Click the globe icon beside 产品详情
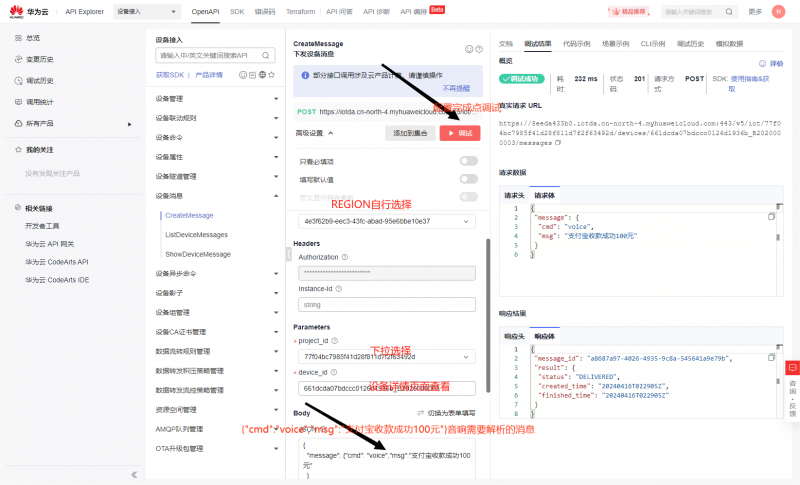Image resolution: width=800 pixels, height=485 pixels. pyautogui.click(x=262, y=75)
